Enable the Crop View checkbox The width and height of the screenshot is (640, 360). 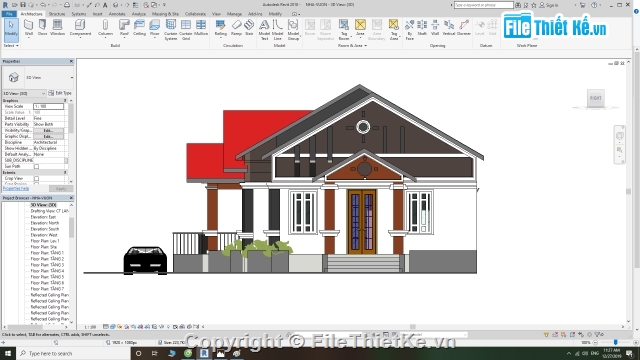(x=36, y=178)
